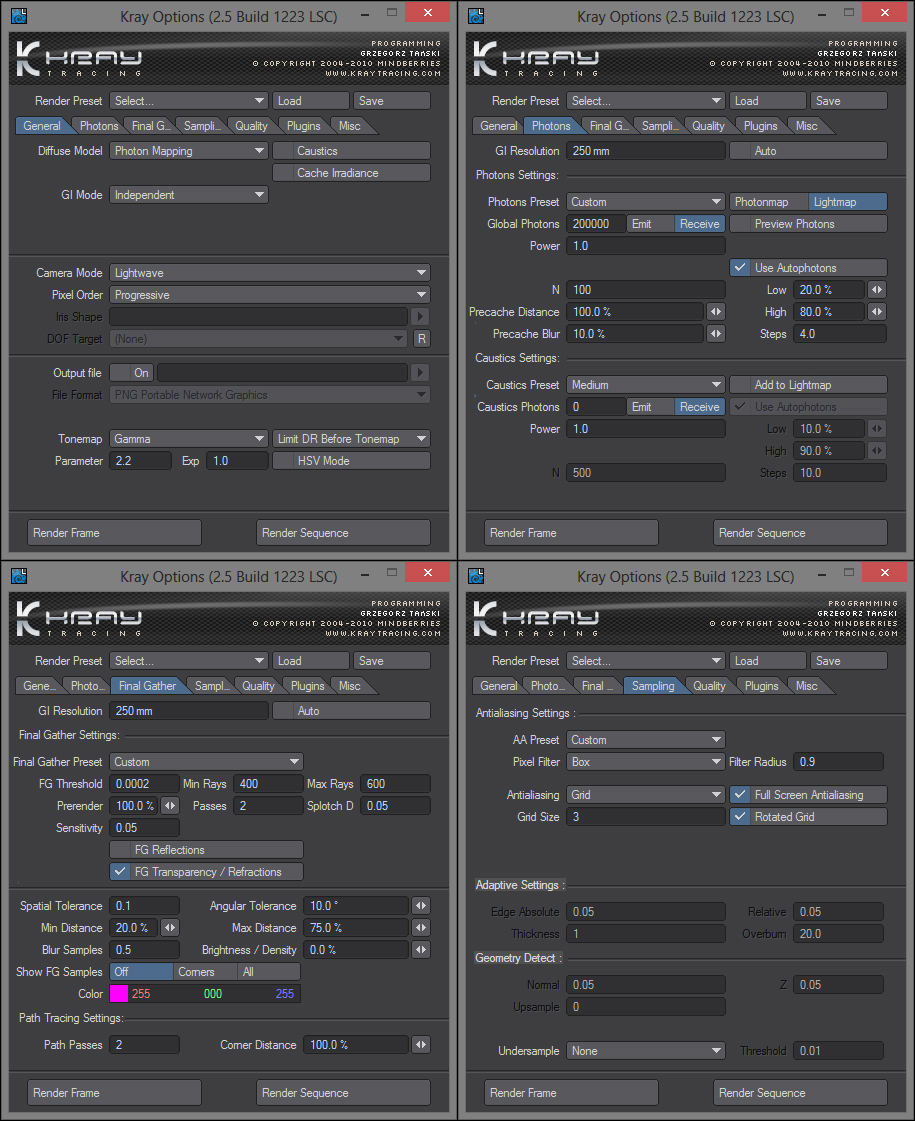Click the Precache Blur stepper arrows
915x1121 pixels.
coord(716,334)
